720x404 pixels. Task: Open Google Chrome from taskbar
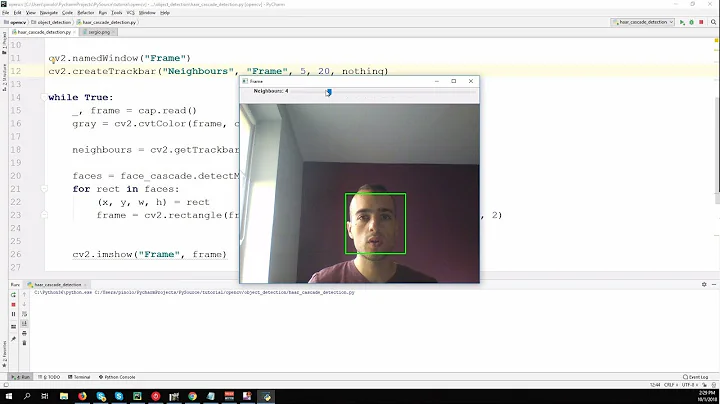(192, 396)
